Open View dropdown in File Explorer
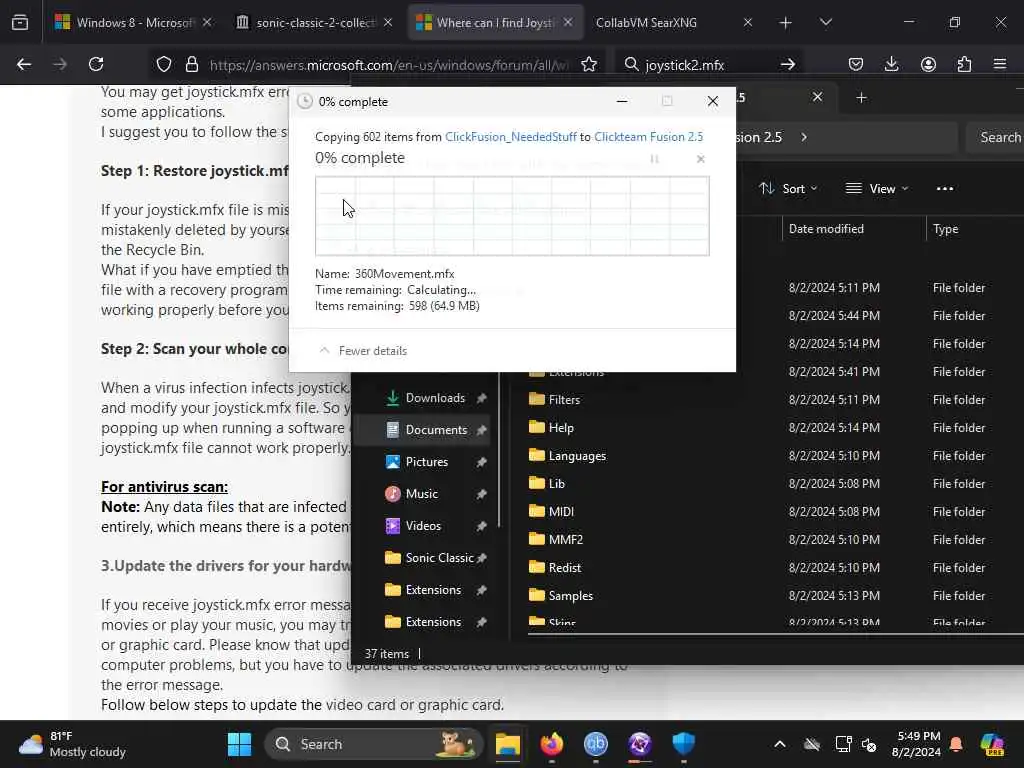 [877, 189]
